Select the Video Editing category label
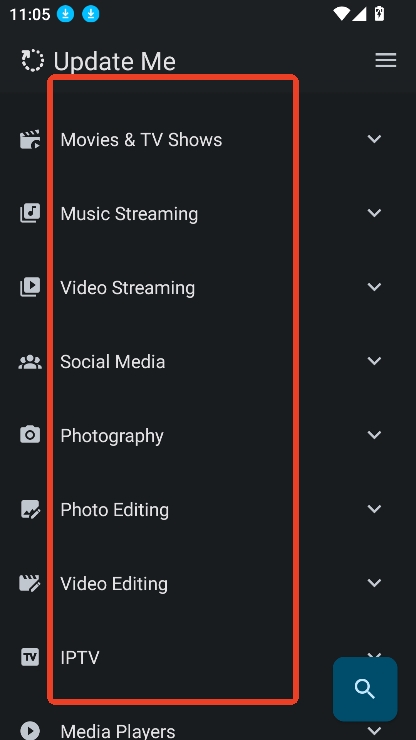 114,584
